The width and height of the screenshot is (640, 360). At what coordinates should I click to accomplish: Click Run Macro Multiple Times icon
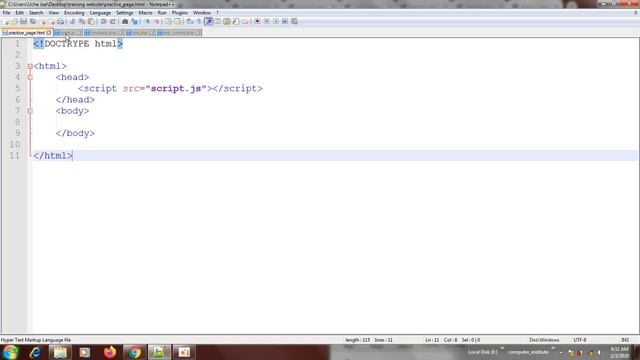click(285, 21)
